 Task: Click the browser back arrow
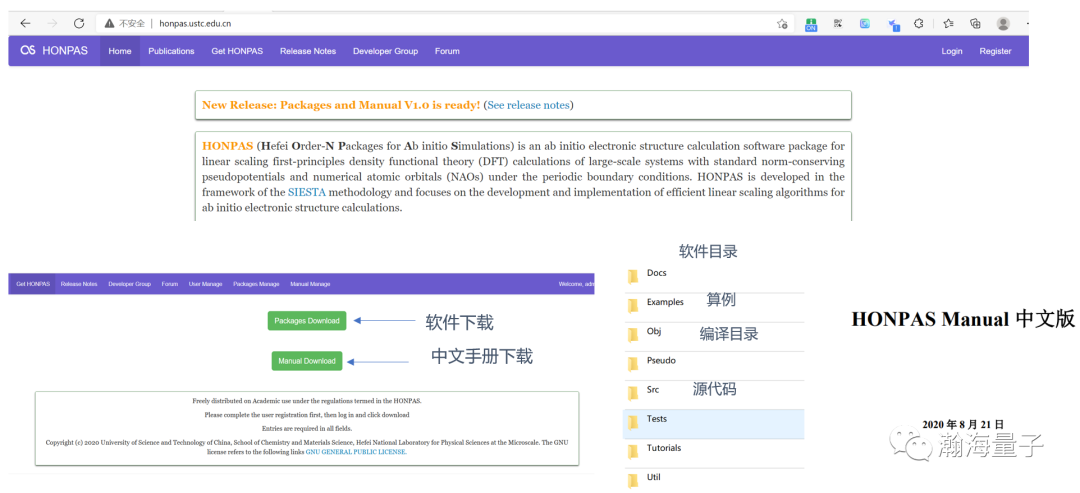tap(25, 23)
